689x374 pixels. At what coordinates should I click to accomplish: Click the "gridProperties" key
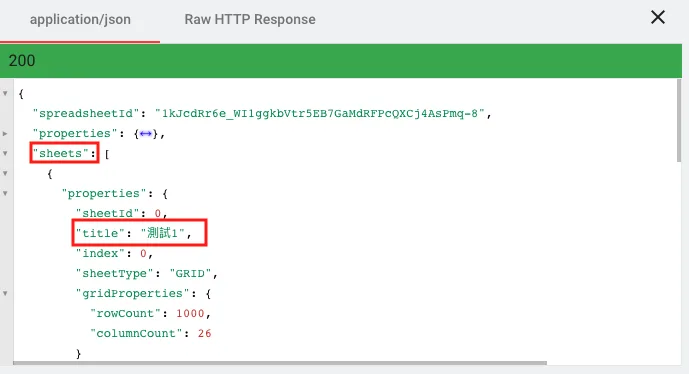[x=133, y=293]
